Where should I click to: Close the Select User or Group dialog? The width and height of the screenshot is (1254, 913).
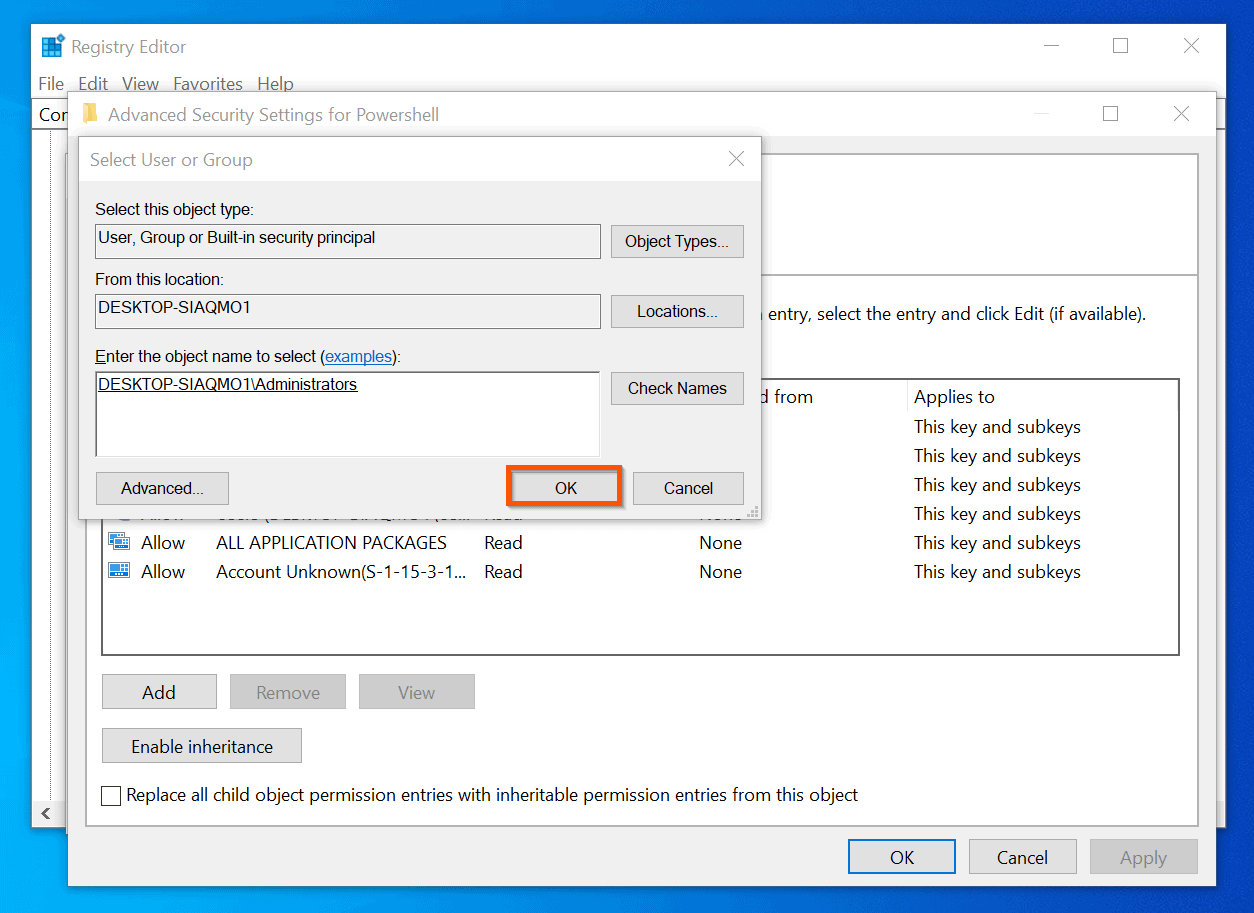737,159
